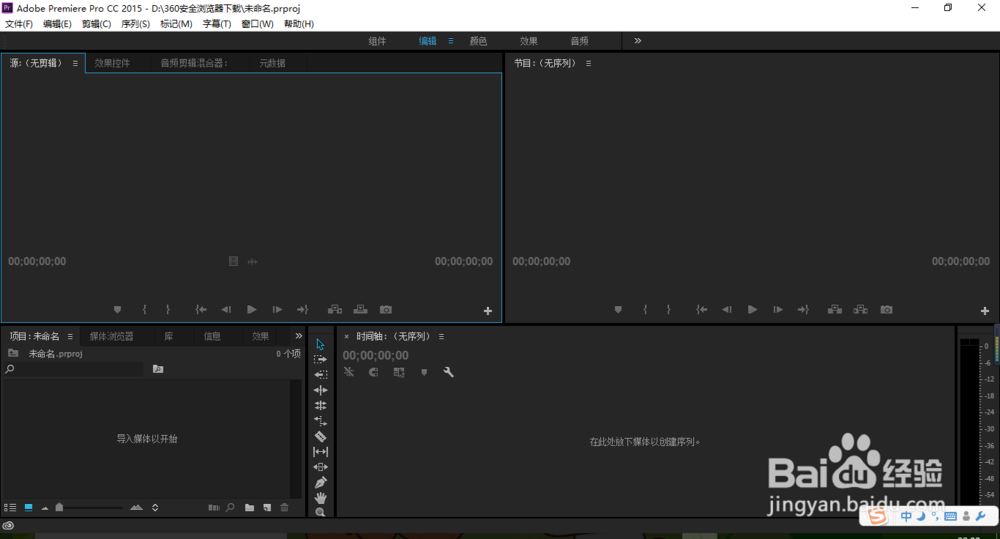Click timeline timecode 00;00;00;00

pos(376,355)
